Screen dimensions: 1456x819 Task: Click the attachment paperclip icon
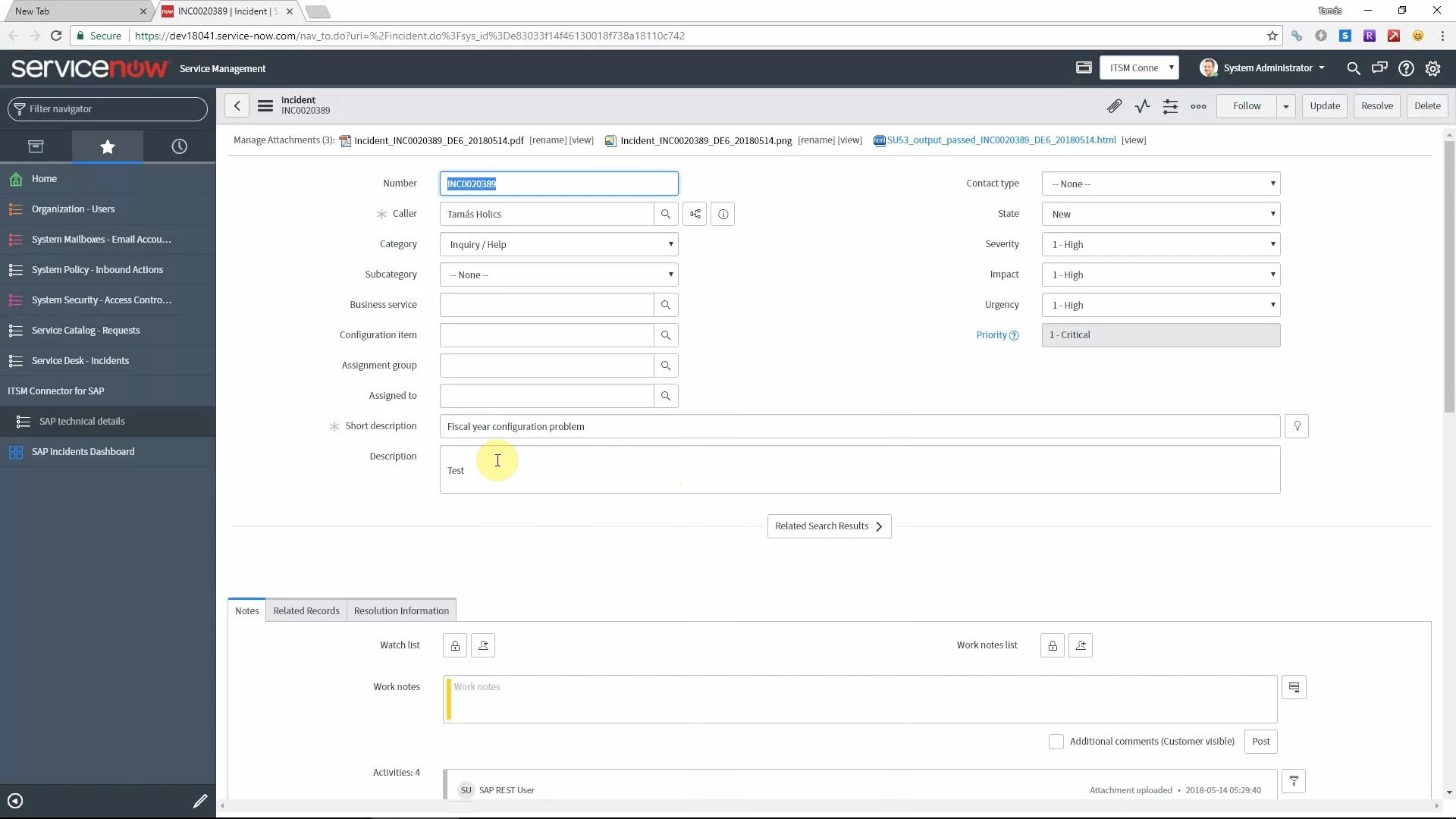(x=1113, y=105)
